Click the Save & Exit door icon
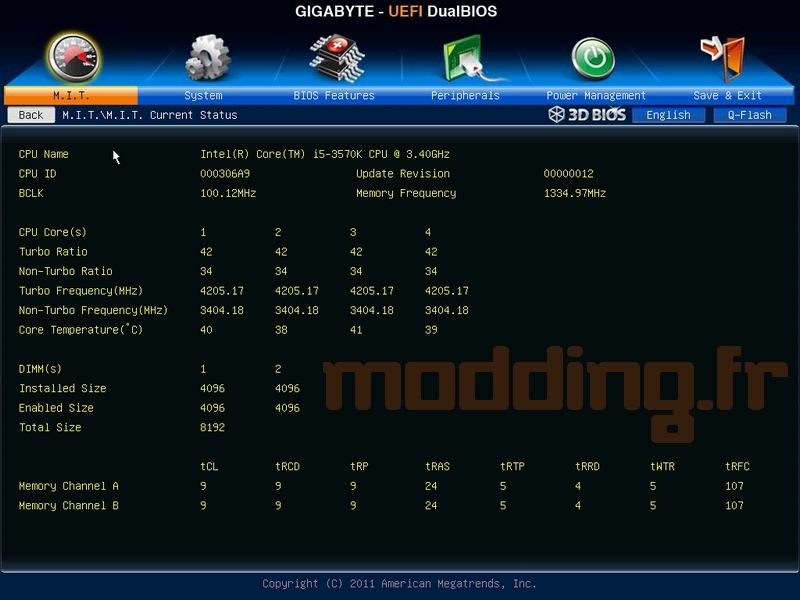The width and height of the screenshot is (800, 600). (x=723, y=59)
